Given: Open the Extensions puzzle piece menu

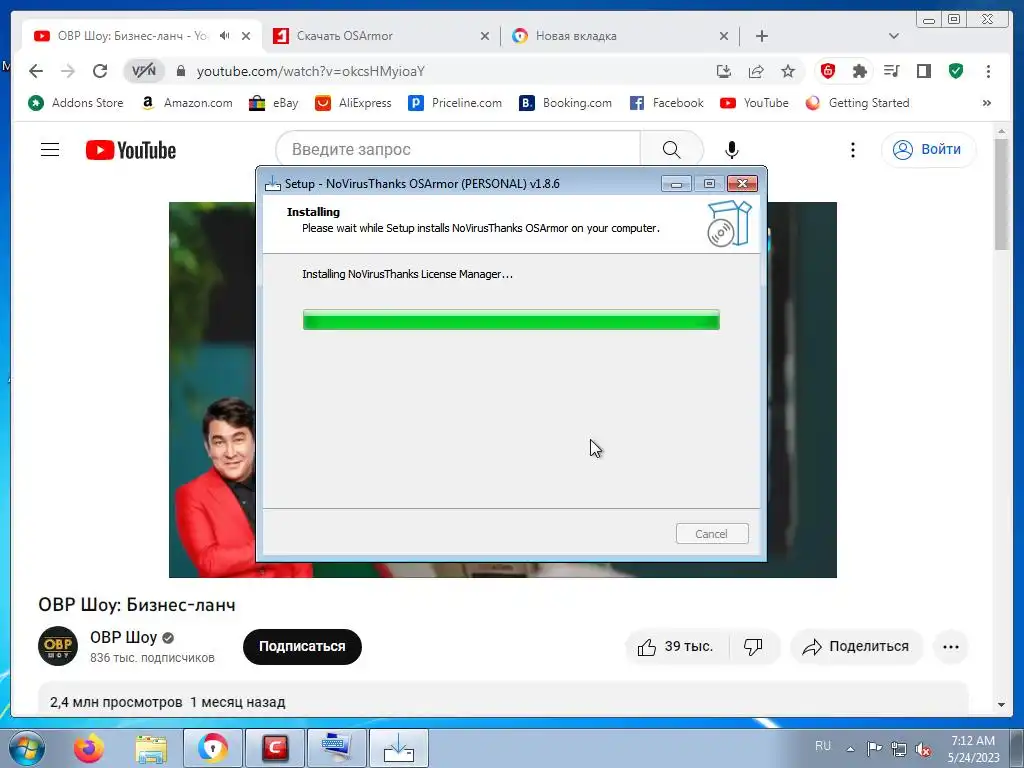Looking at the screenshot, I should click(x=859, y=71).
